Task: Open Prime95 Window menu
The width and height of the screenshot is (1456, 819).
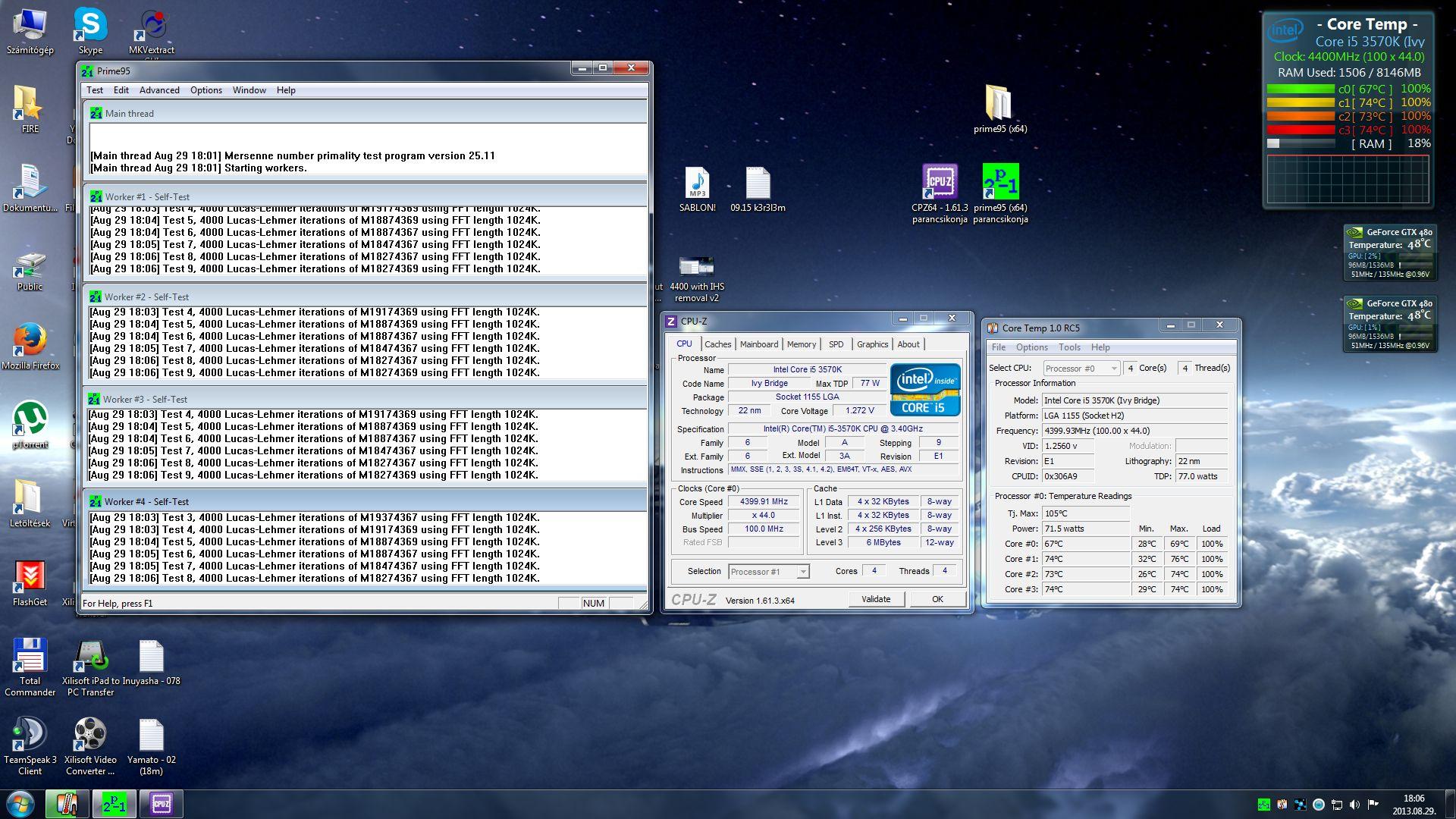Action: (249, 89)
